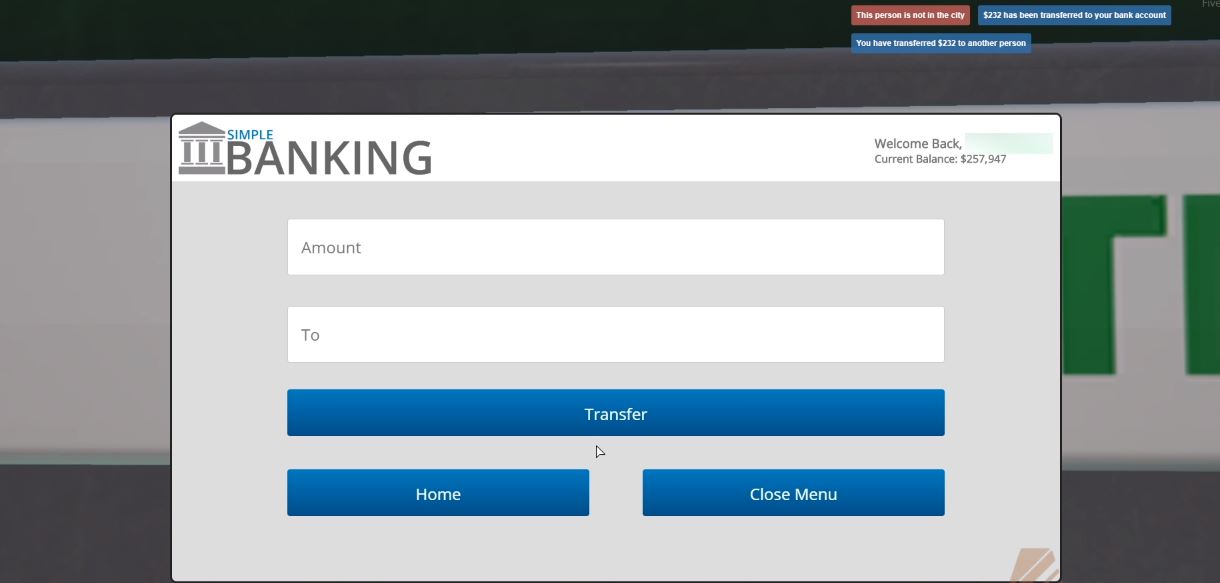Click the 'You have transferred $232 to another person' notification

pyautogui.click(x=940, y=42)
